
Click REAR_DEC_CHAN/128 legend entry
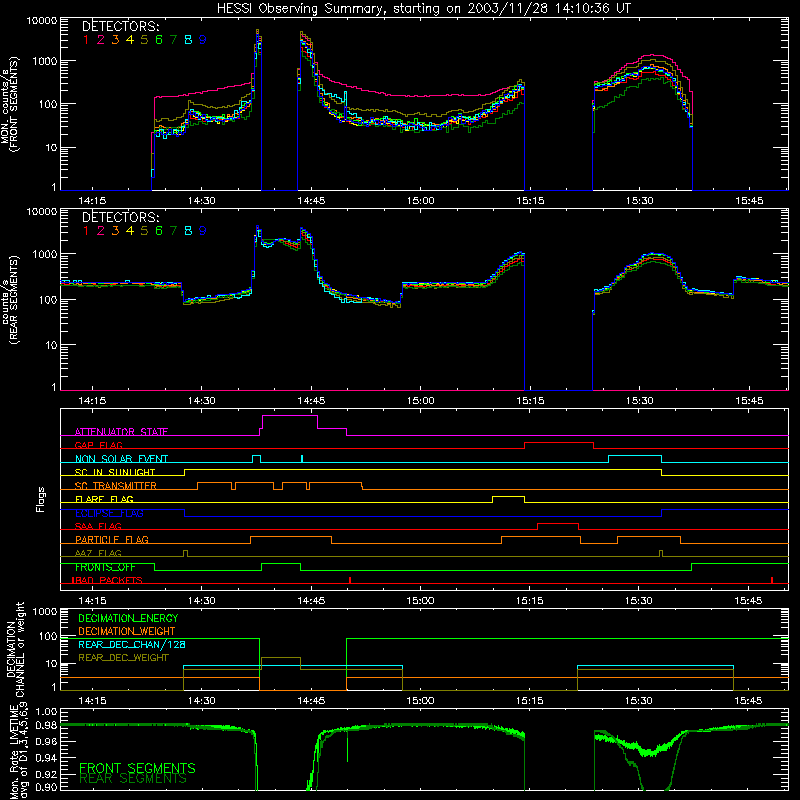[132, 644]
